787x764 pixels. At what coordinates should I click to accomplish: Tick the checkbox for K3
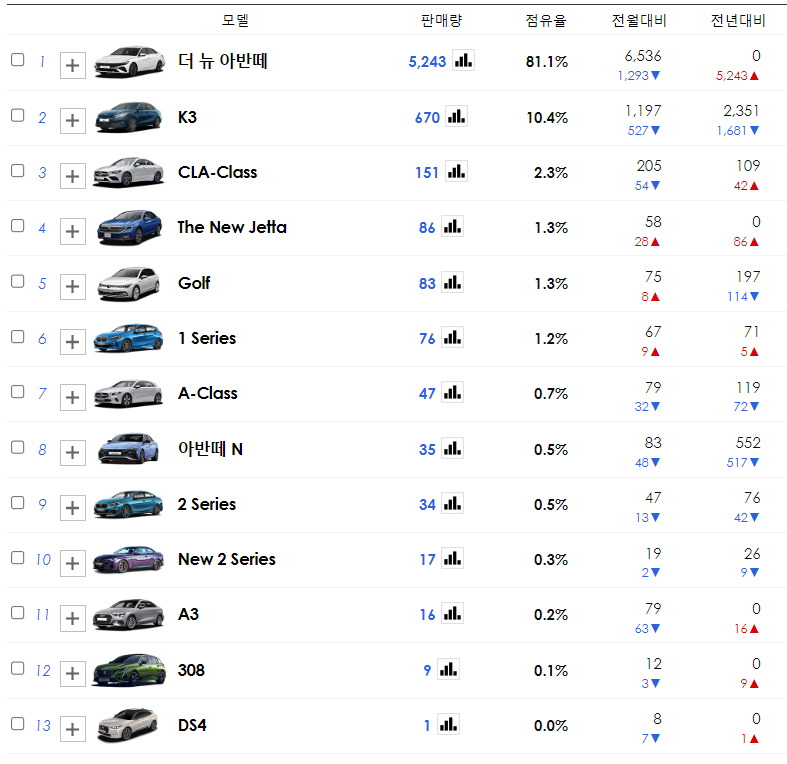pos(18,115)
